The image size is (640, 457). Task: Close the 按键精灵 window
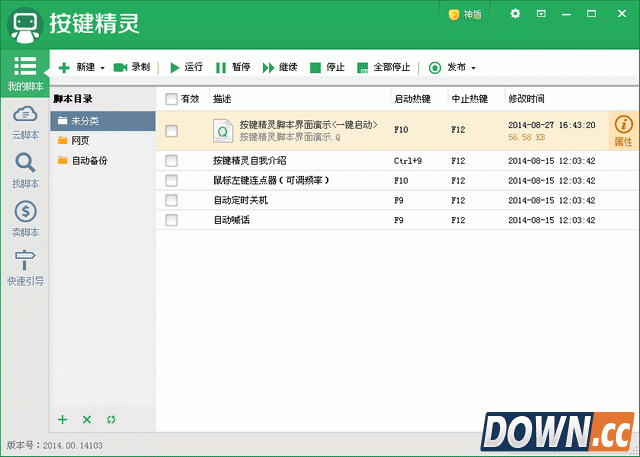622,14
